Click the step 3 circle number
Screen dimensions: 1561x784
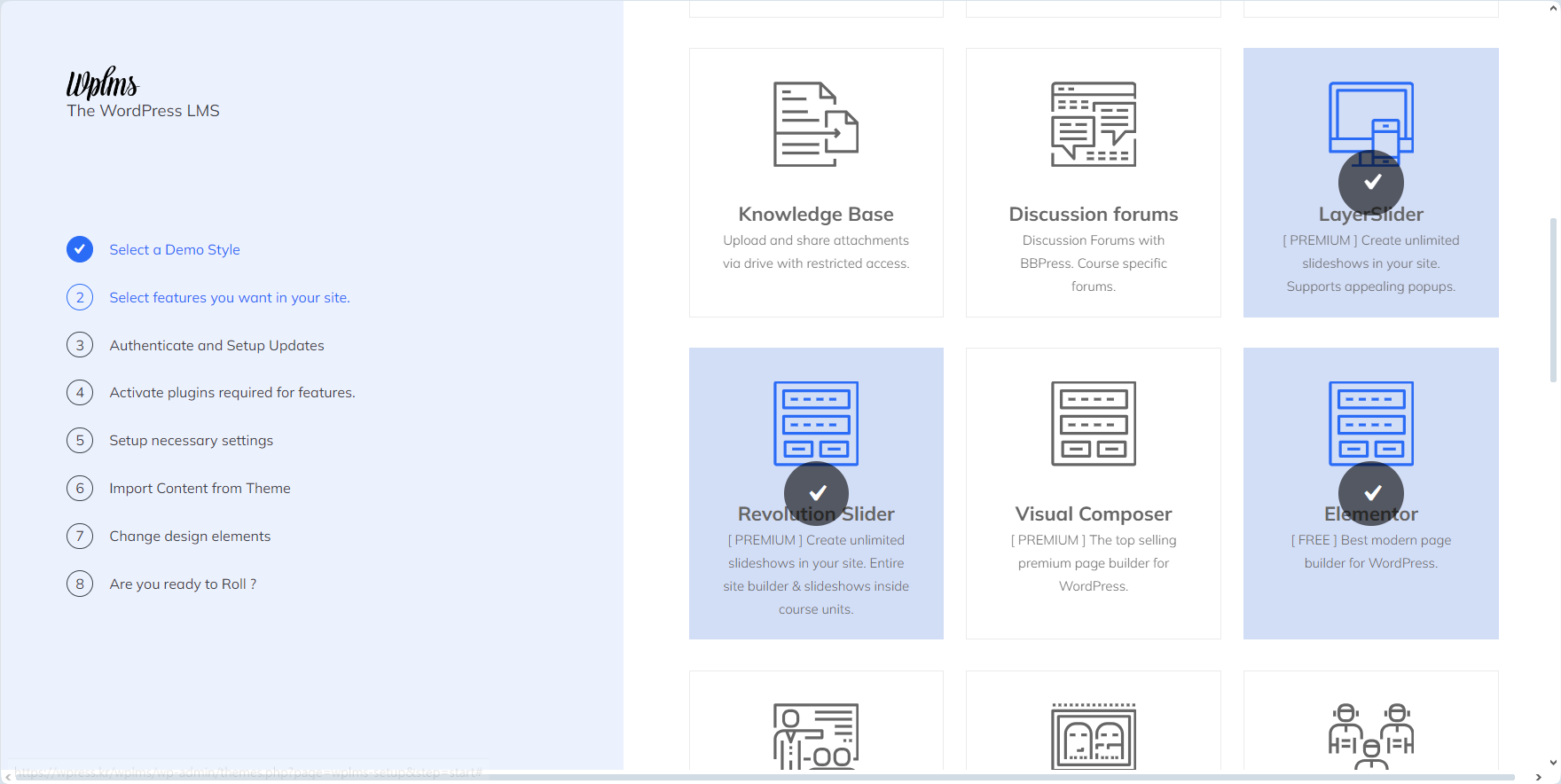pos(80,345)
